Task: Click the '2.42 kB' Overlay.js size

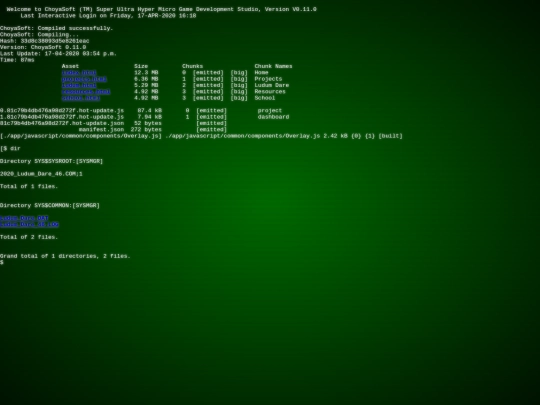Action: click(x=335, y=136)
